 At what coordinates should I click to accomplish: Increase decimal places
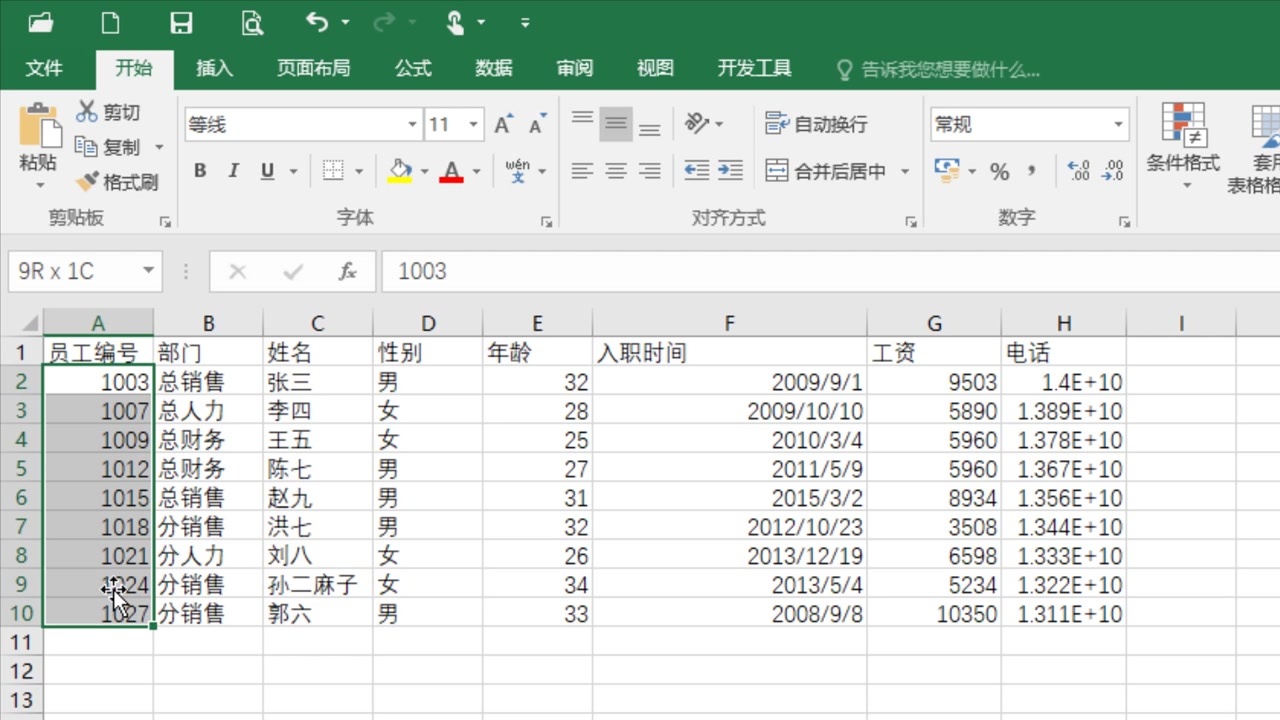(1078, 171)
